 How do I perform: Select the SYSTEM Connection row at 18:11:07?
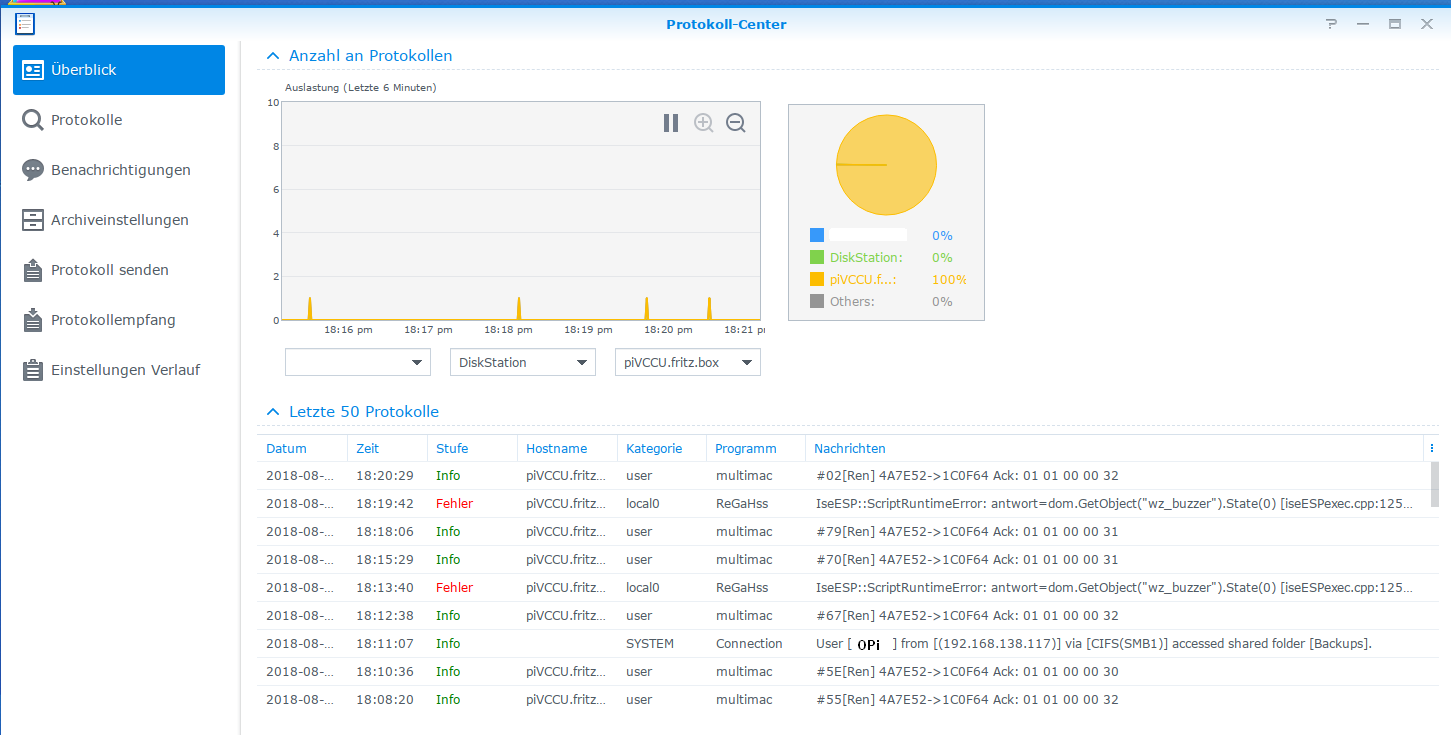coord(843,644)
